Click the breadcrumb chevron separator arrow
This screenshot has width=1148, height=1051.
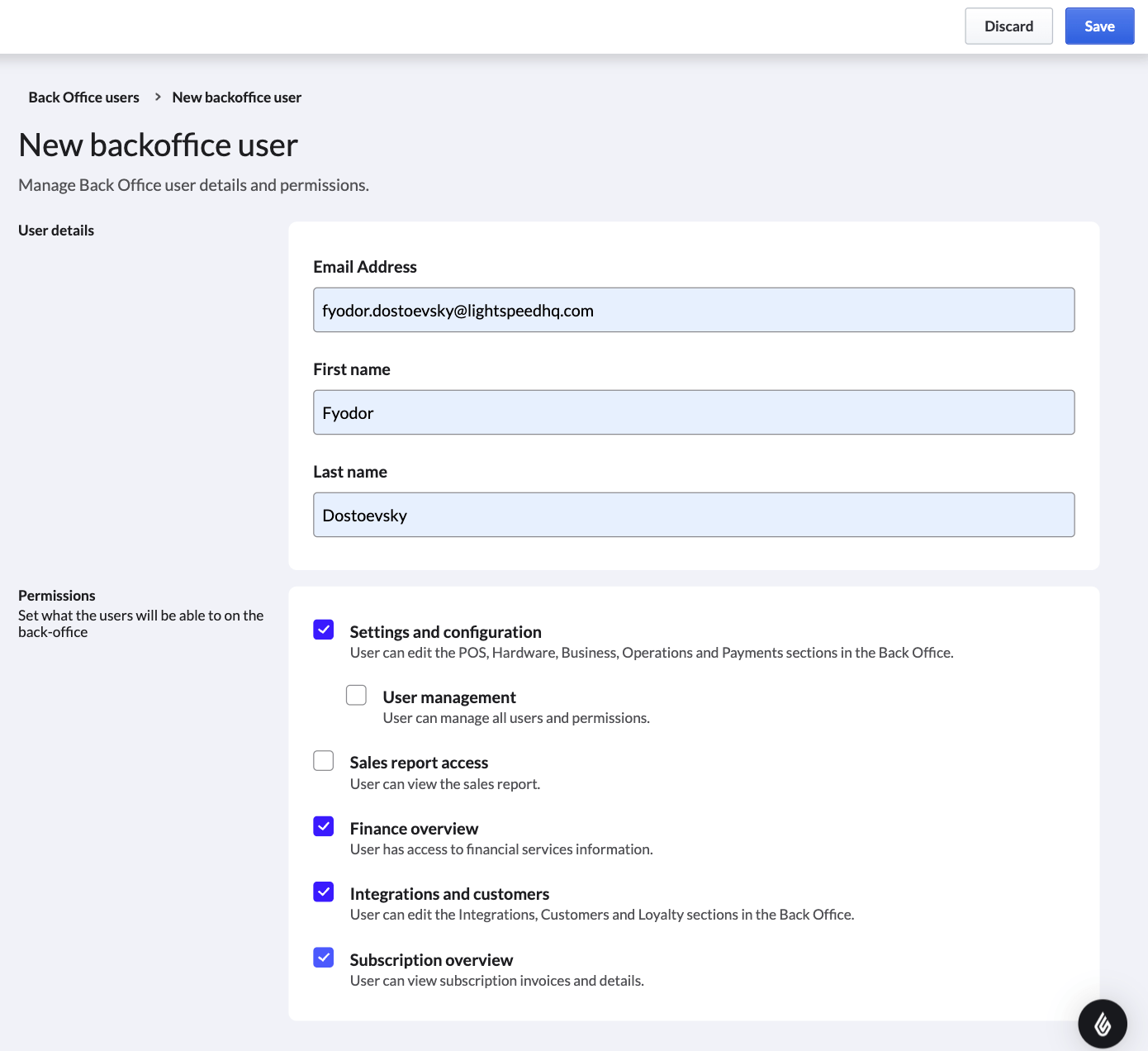pos(157,97)
